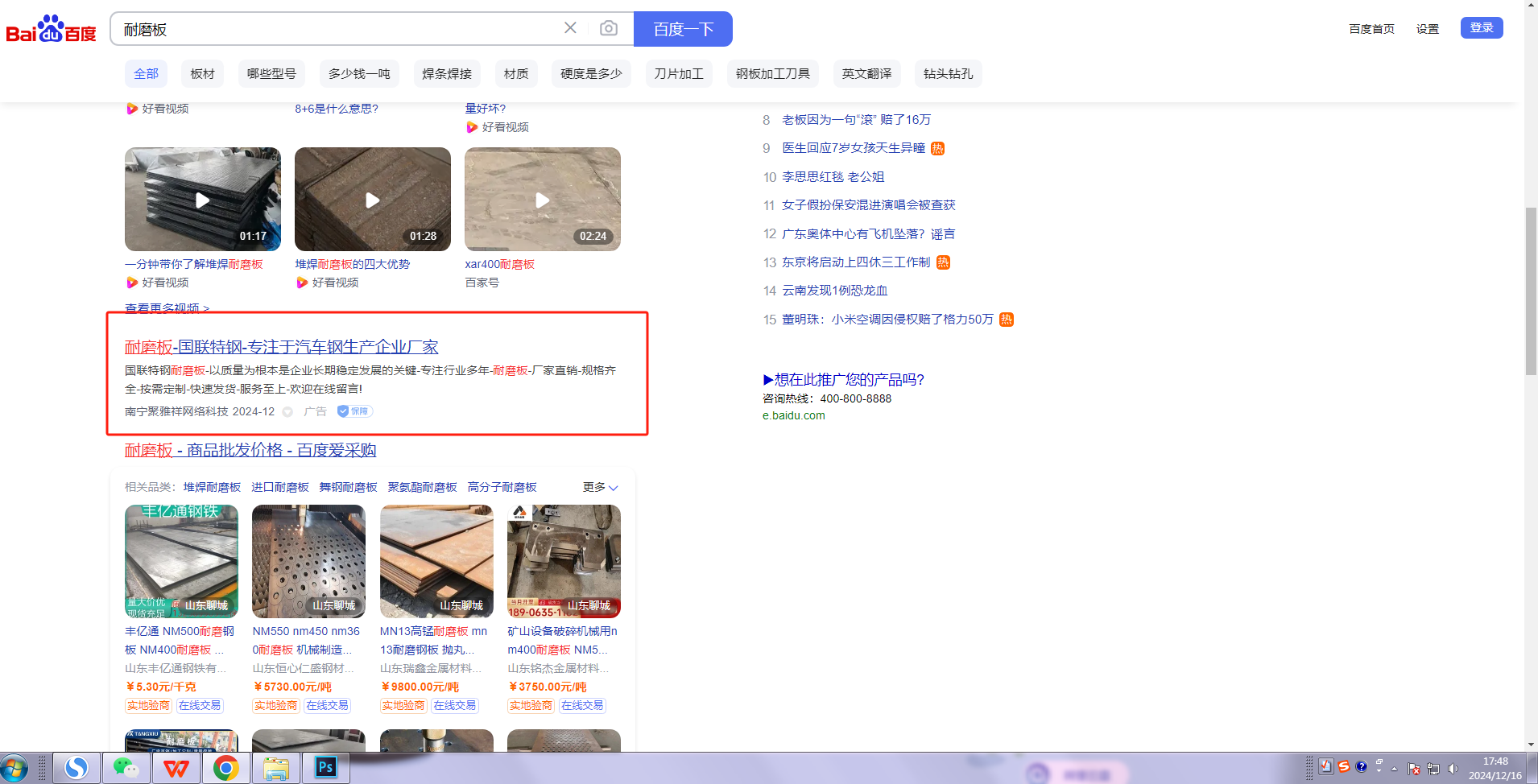Viewport: 1538px width, 784px height.
Task: Click the 保障 shield badge on the ad
Action: [354, 411]
